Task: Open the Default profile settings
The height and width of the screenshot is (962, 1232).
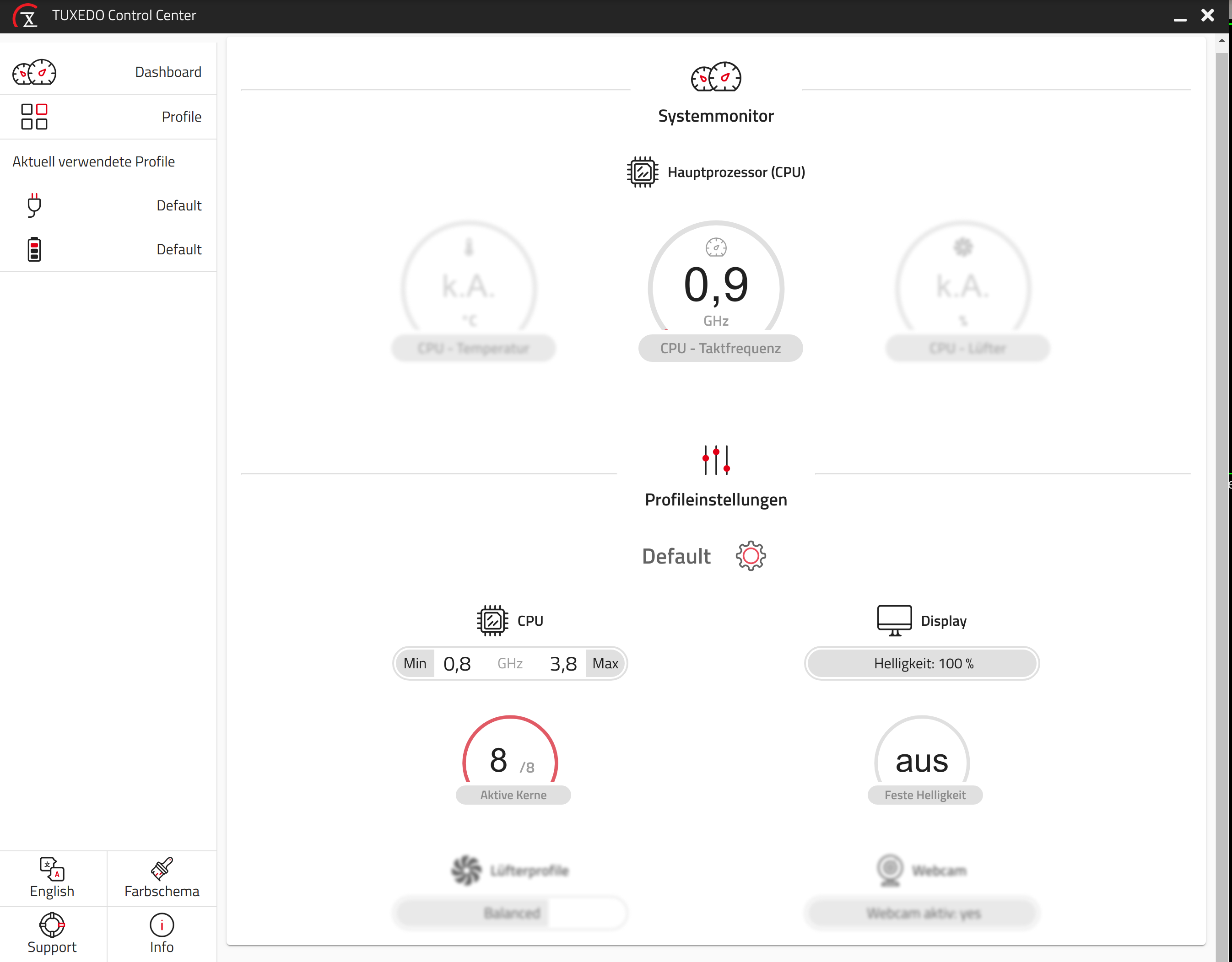Action: (676, 555)
